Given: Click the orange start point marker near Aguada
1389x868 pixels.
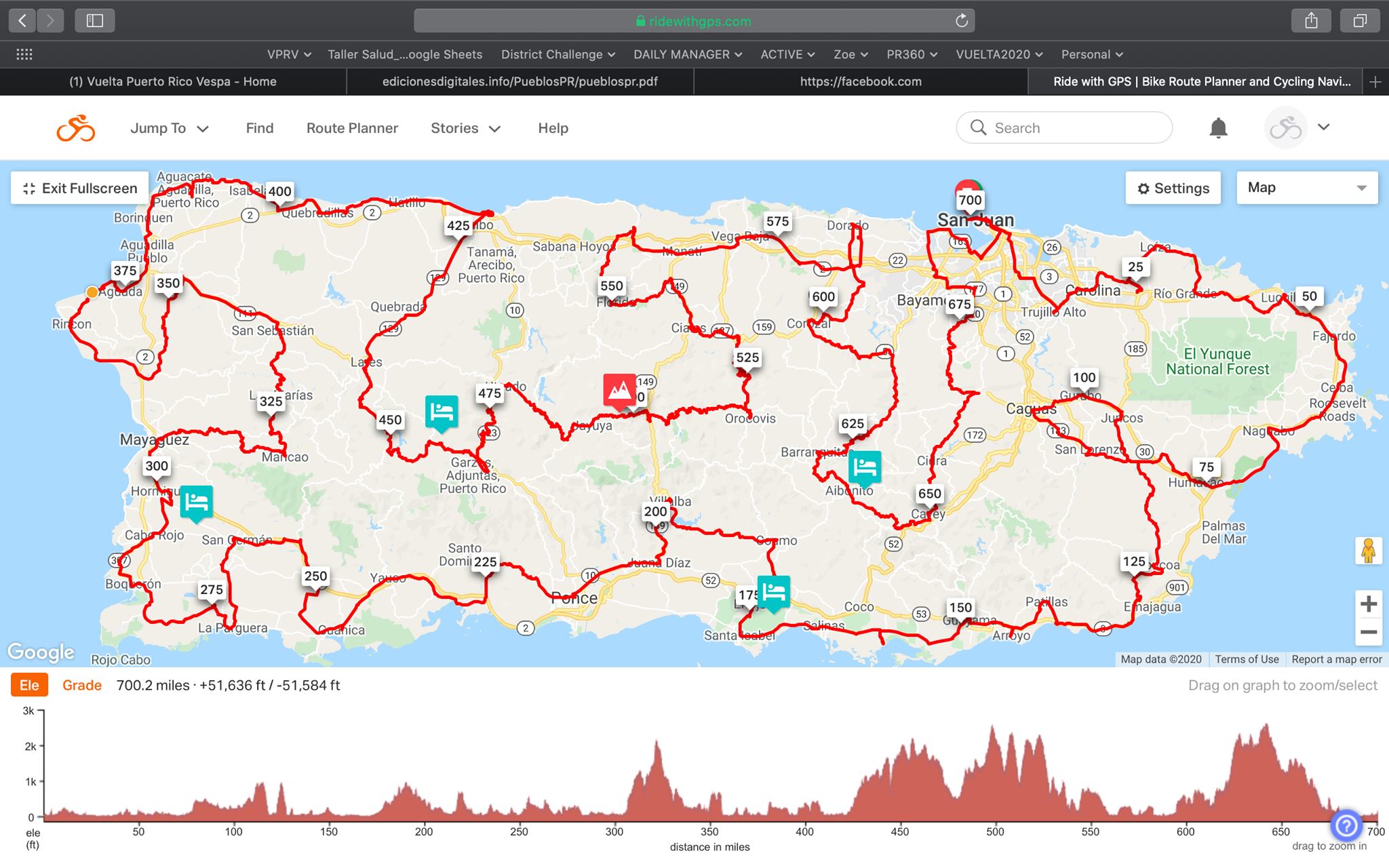Looking at the screenshot, I should pos(92,292).
